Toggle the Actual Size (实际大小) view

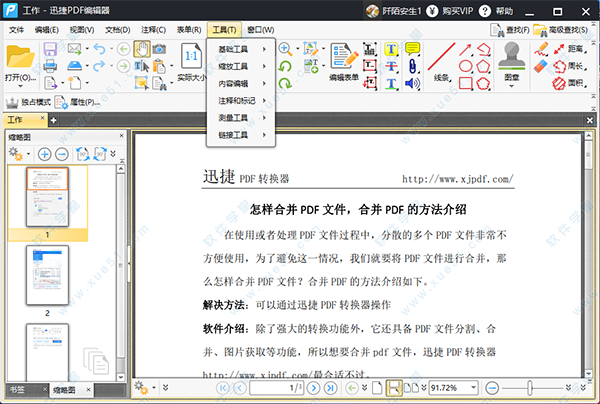tap(187, 58)
